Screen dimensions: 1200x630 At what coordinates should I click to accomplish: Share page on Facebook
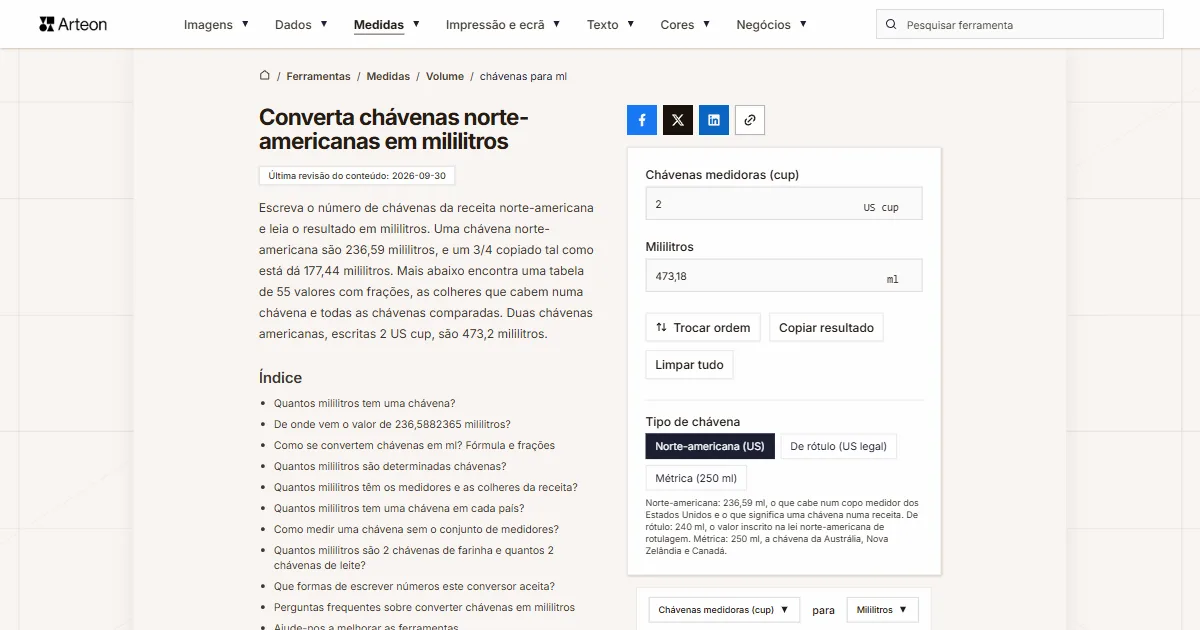click(x=642, y=120)
